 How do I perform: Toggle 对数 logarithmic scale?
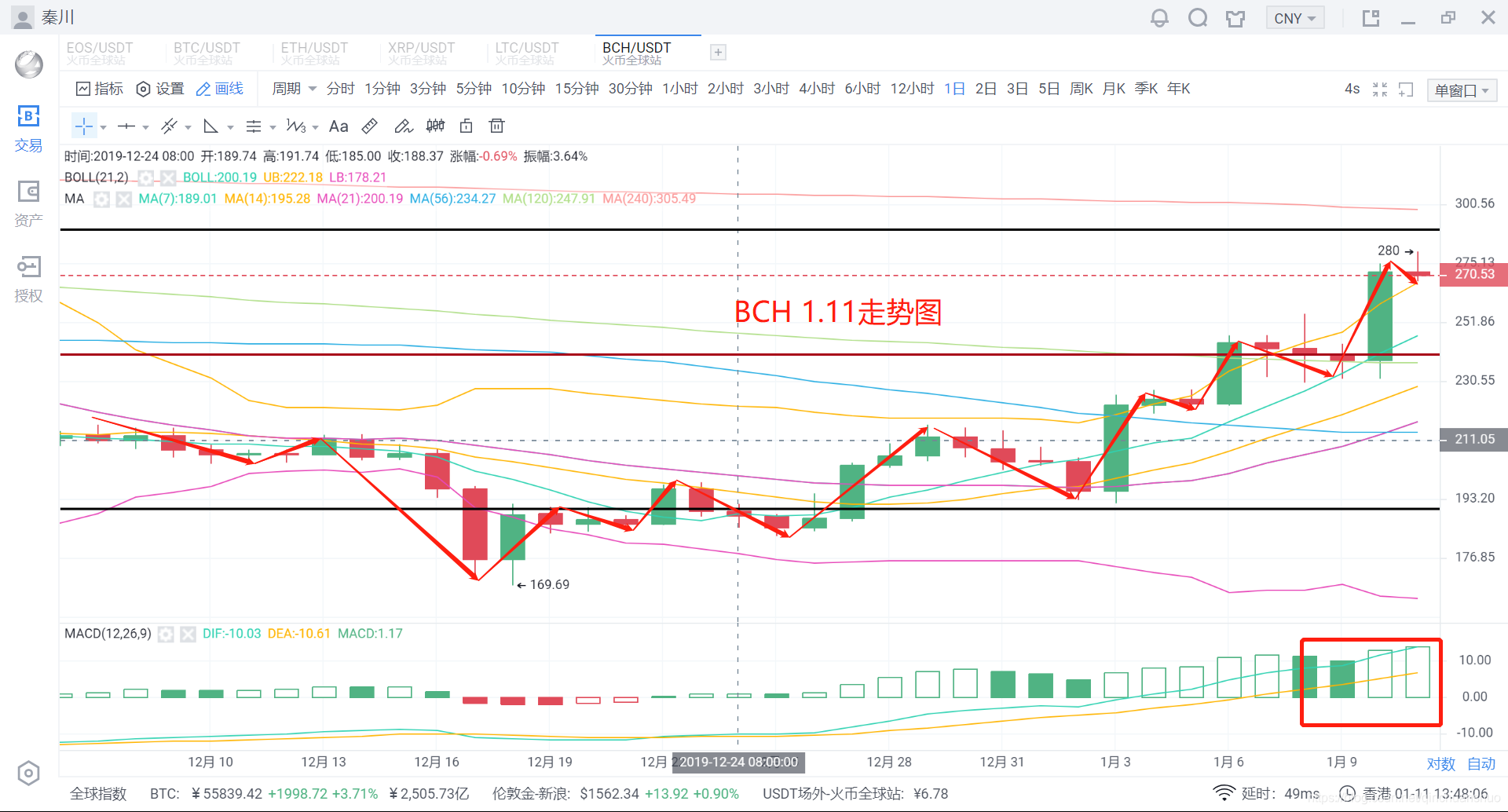pyautogui.click(x=1441, y=764)
